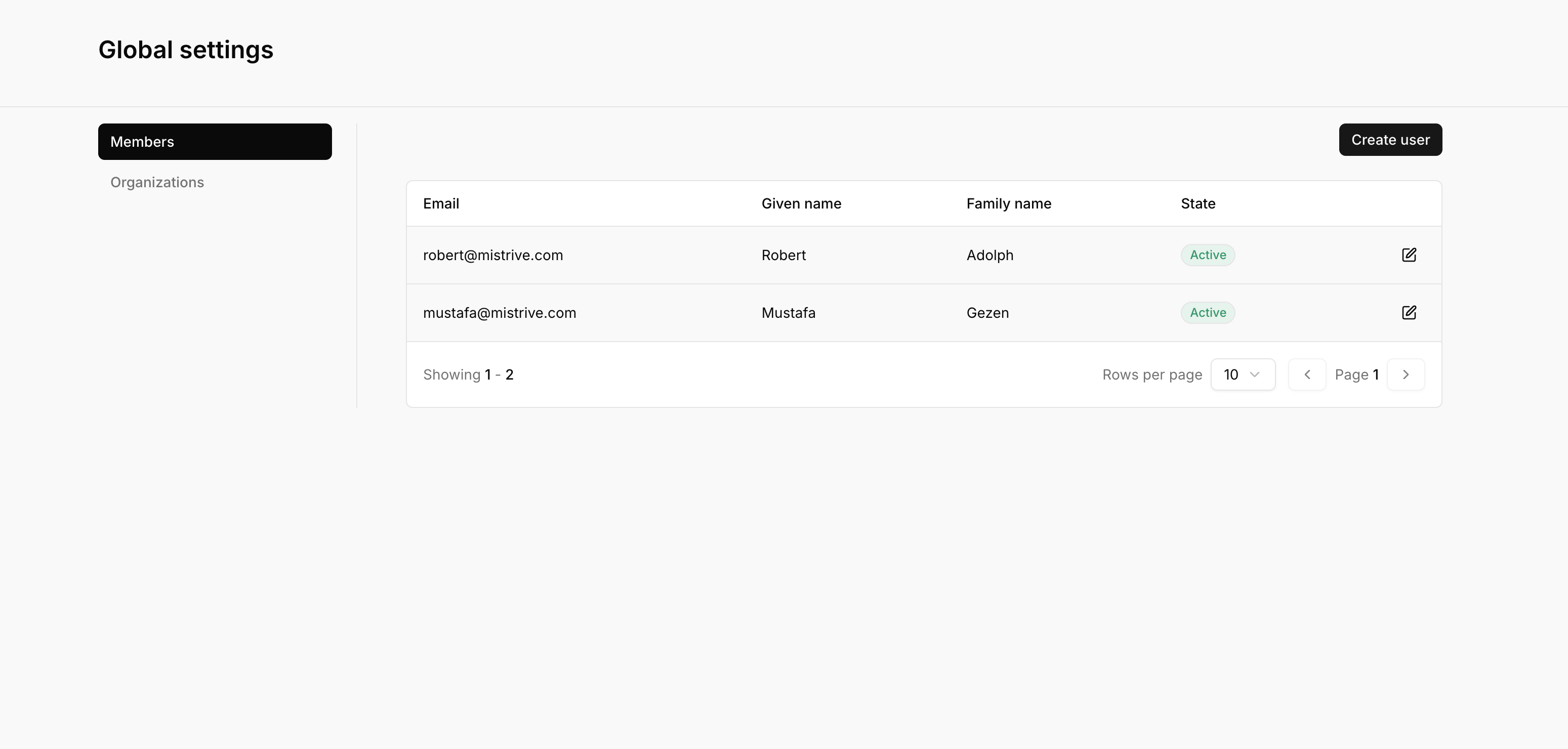Click the previous page chevron
The width and height of the screenshot is (1568, 749).
(x=1307, y=374)
